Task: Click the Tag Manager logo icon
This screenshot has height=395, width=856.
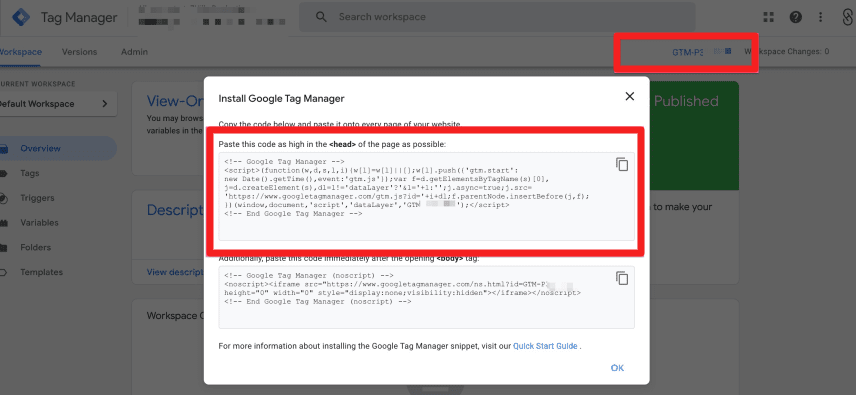Action: [x=21, y=17]
